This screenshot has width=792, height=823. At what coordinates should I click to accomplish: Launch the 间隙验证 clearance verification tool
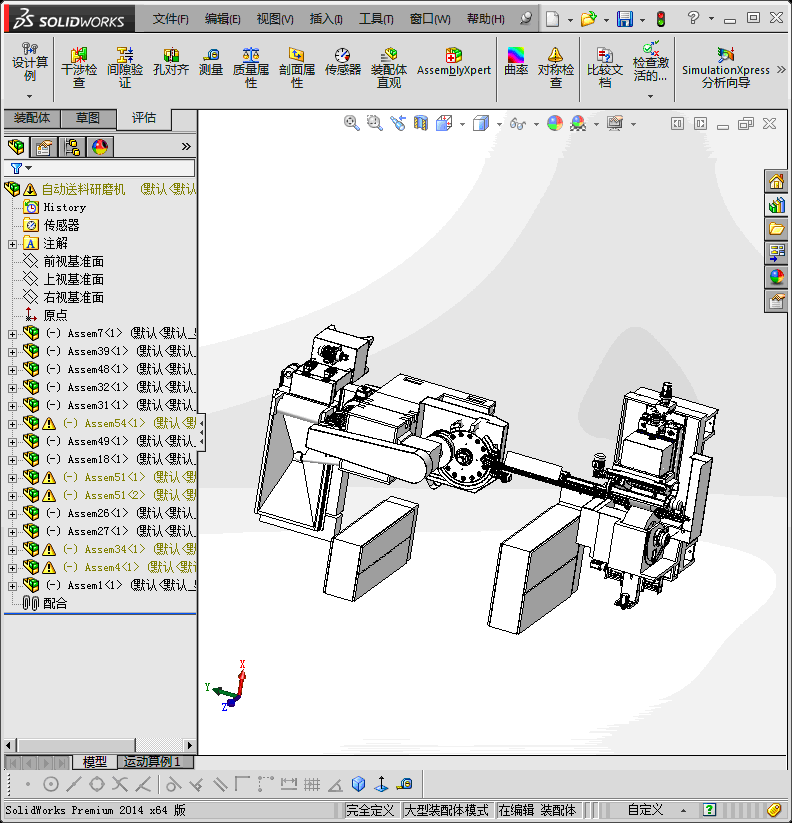[125, 68]
